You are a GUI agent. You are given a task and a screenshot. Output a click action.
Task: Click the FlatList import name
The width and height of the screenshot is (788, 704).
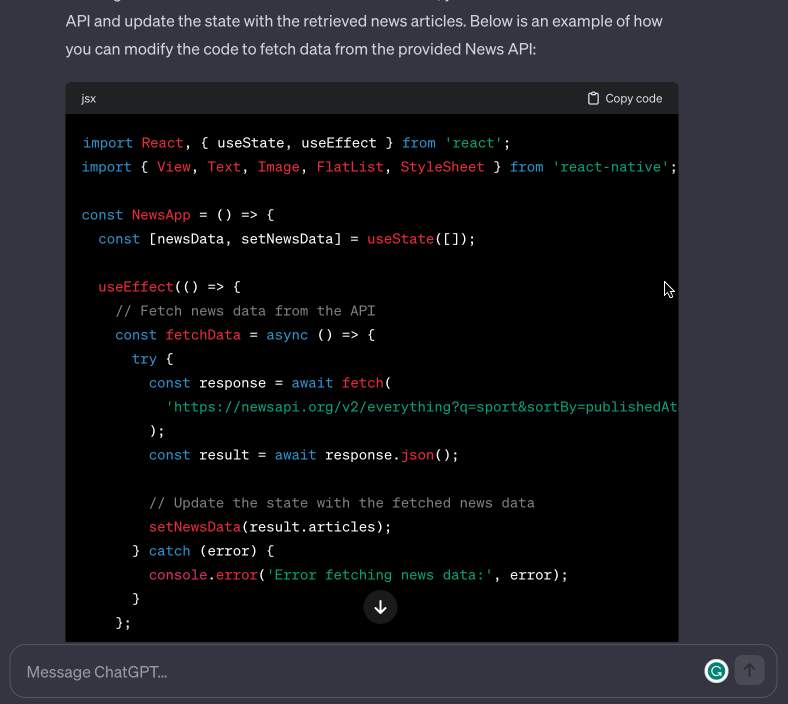[350, 167]
